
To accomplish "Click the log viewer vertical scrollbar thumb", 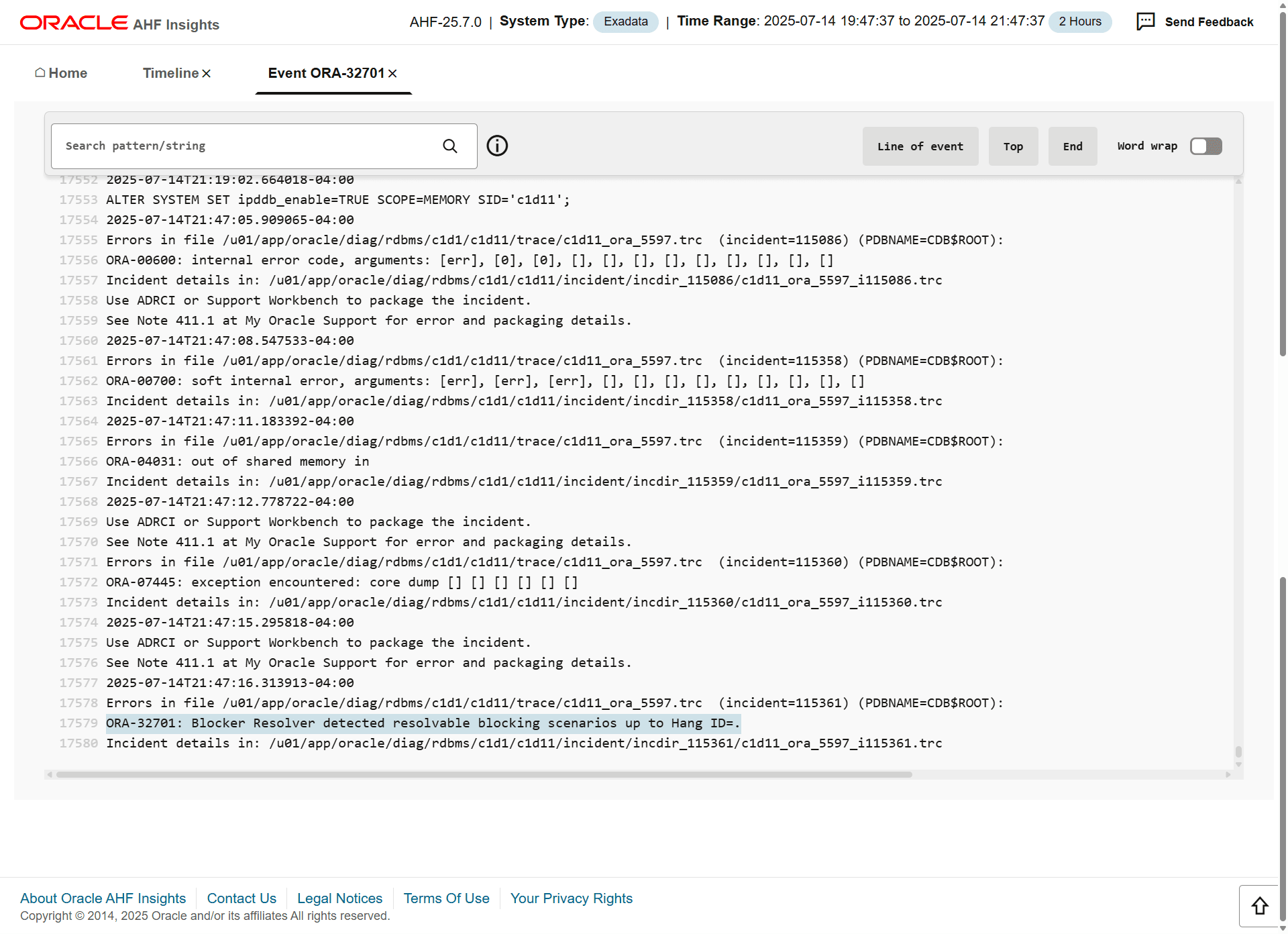I will [1238, 751].
